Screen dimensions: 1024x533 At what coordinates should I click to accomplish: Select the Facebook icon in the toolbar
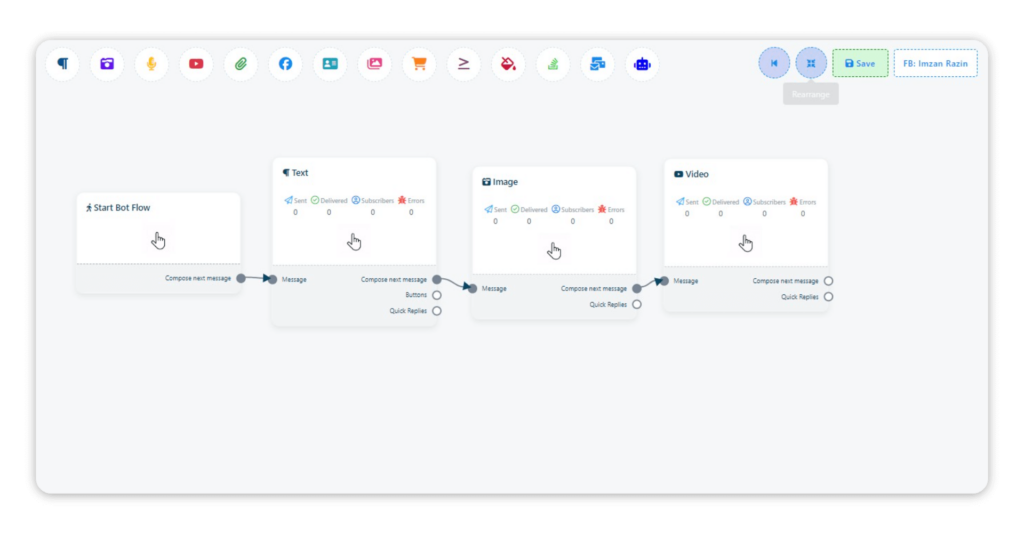click(285, 64)
